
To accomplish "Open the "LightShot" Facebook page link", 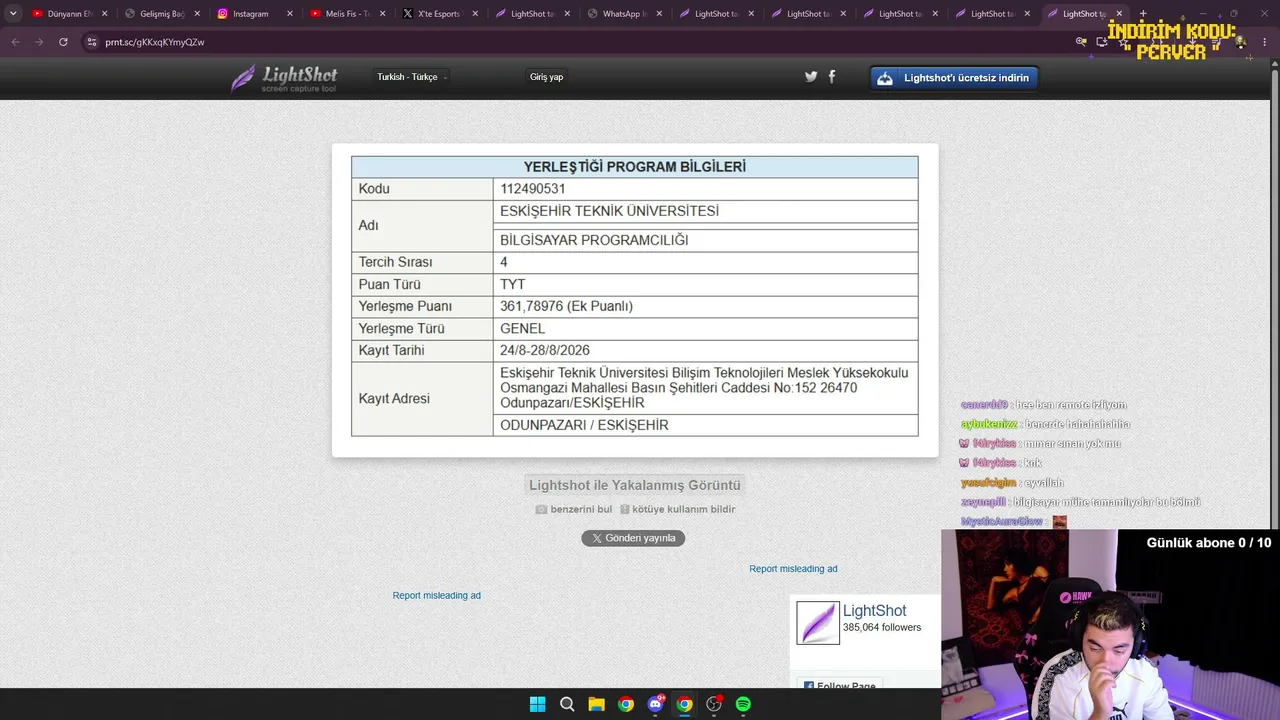I will point(874,611).
